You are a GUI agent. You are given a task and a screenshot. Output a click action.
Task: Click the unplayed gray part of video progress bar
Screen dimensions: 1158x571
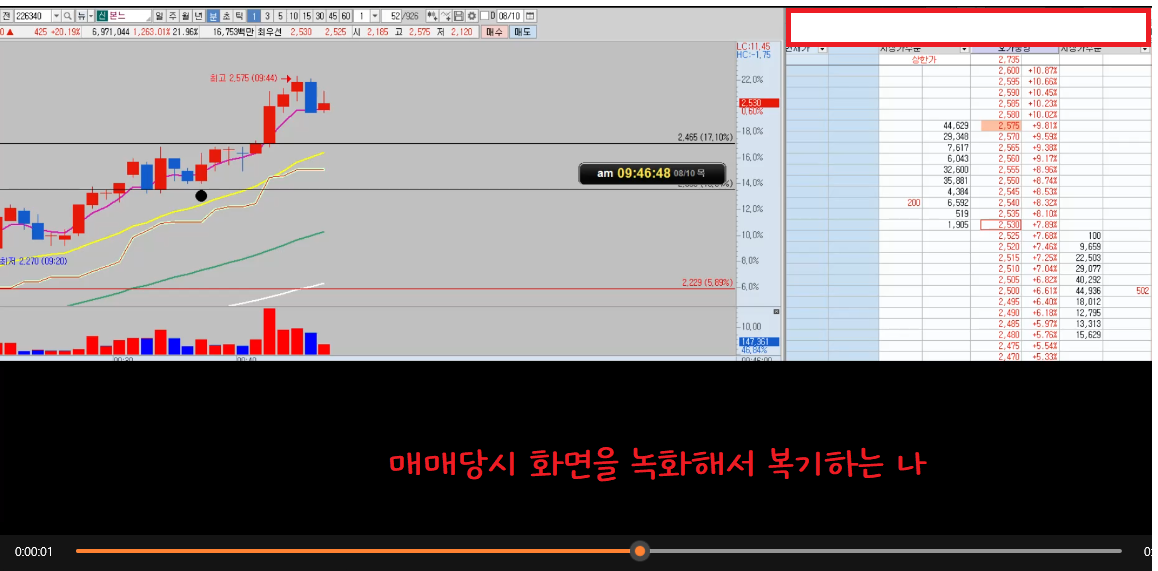click(884, 551)
